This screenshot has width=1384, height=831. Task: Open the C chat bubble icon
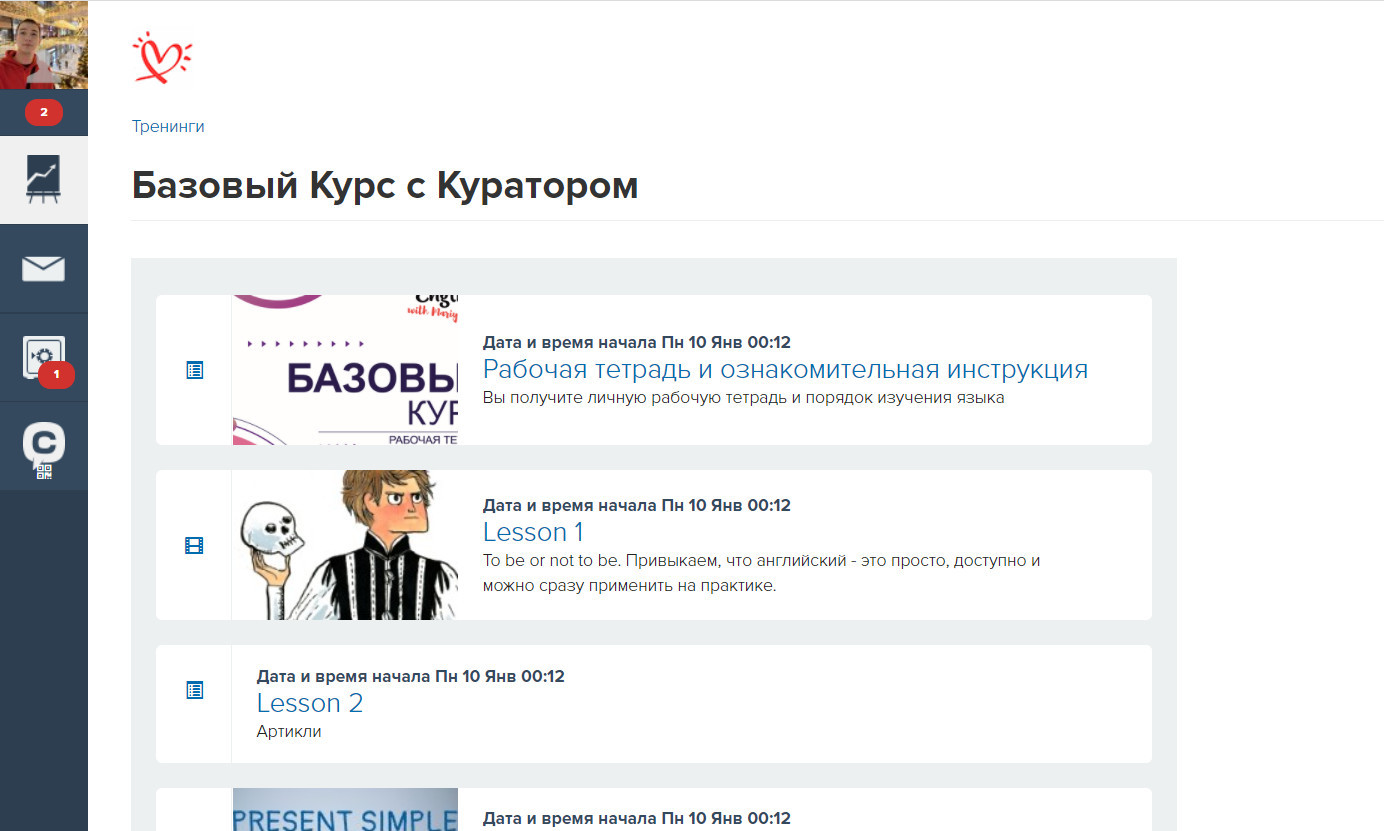pyautogui.click(x=44, y=440)
